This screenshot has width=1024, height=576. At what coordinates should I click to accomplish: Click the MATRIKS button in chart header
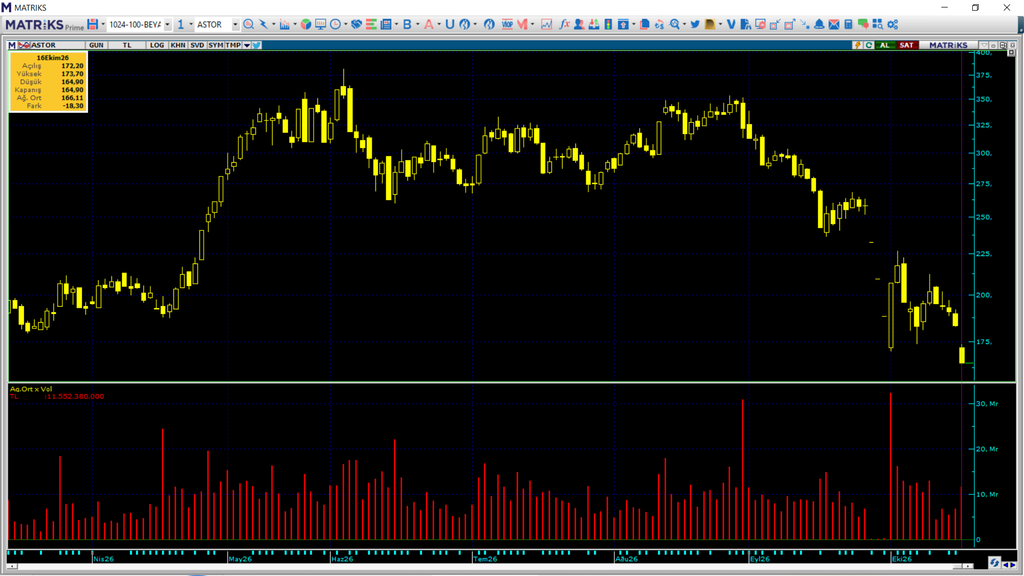(x=948, y=45)
